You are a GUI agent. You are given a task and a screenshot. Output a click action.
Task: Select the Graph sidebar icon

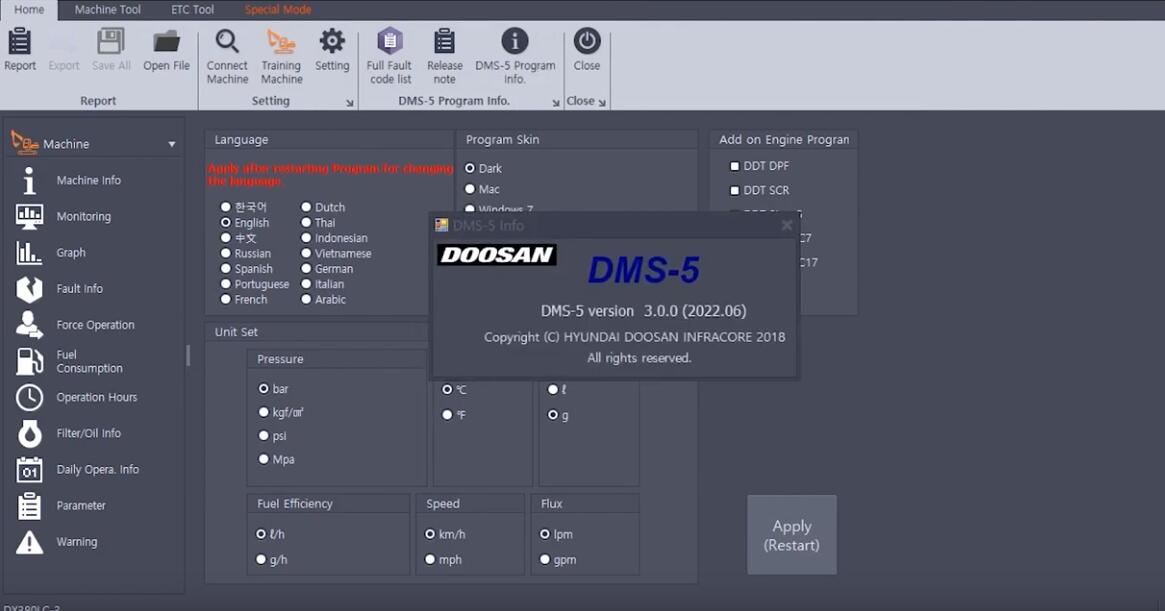[x=71, y=252]
